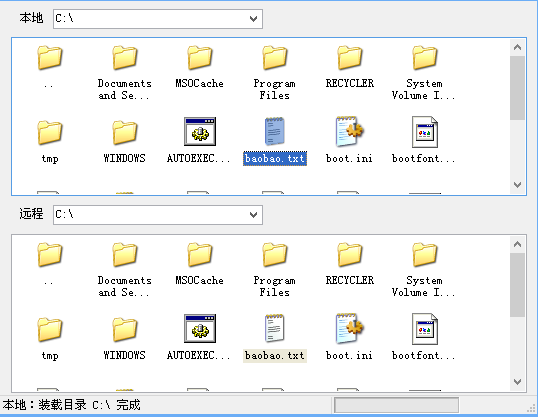538x417 pixels.
Task: Open the parent '..' folder in remote pane
Action: [50, 255]
